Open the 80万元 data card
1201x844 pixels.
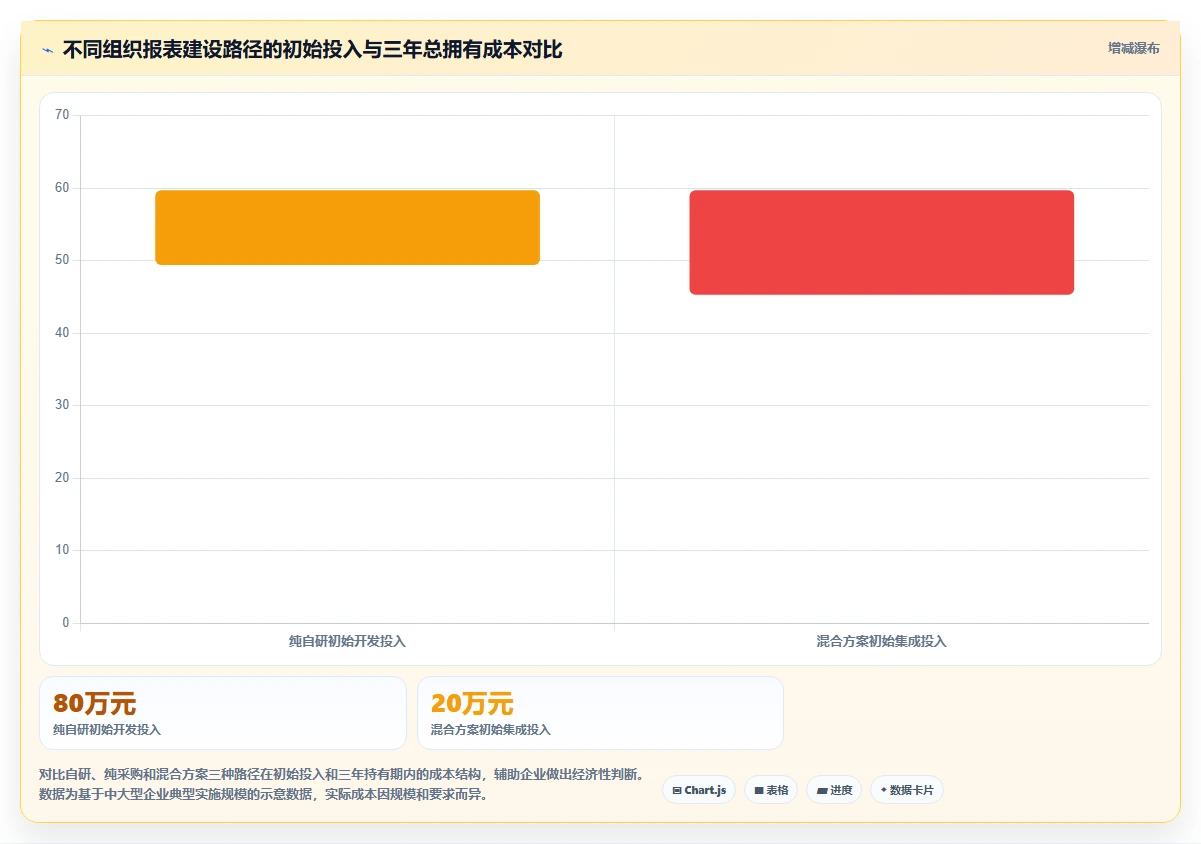(x=223, y=713)
